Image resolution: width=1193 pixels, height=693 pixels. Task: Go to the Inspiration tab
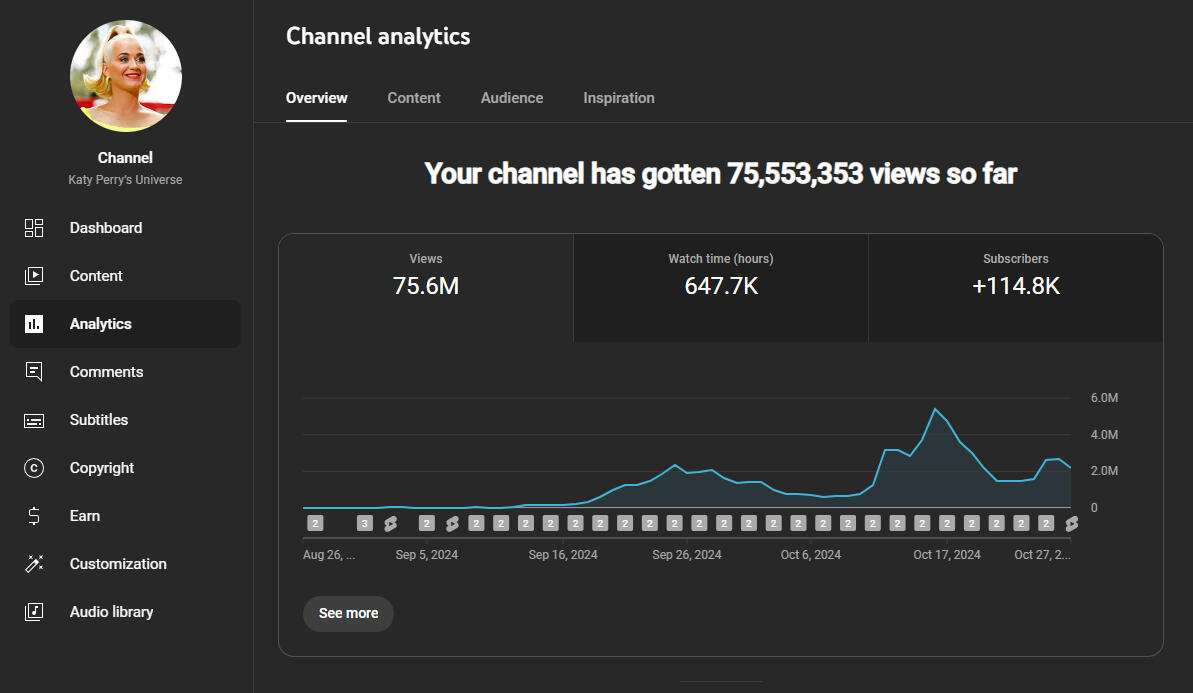[619, 98]
